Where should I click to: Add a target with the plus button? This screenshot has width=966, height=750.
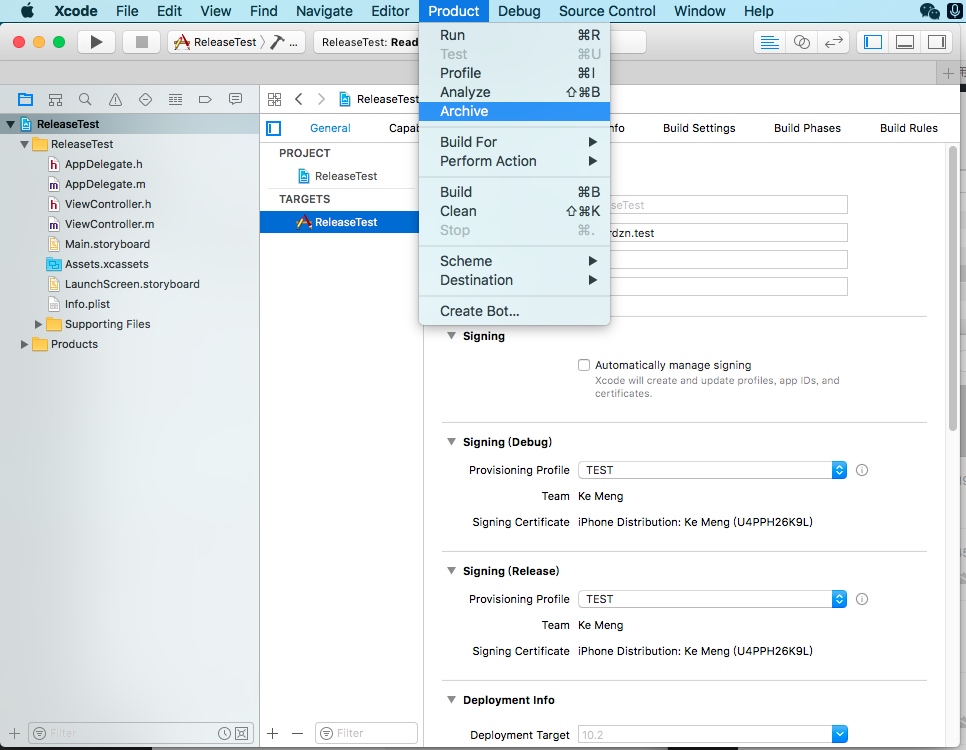pos(273,733)
